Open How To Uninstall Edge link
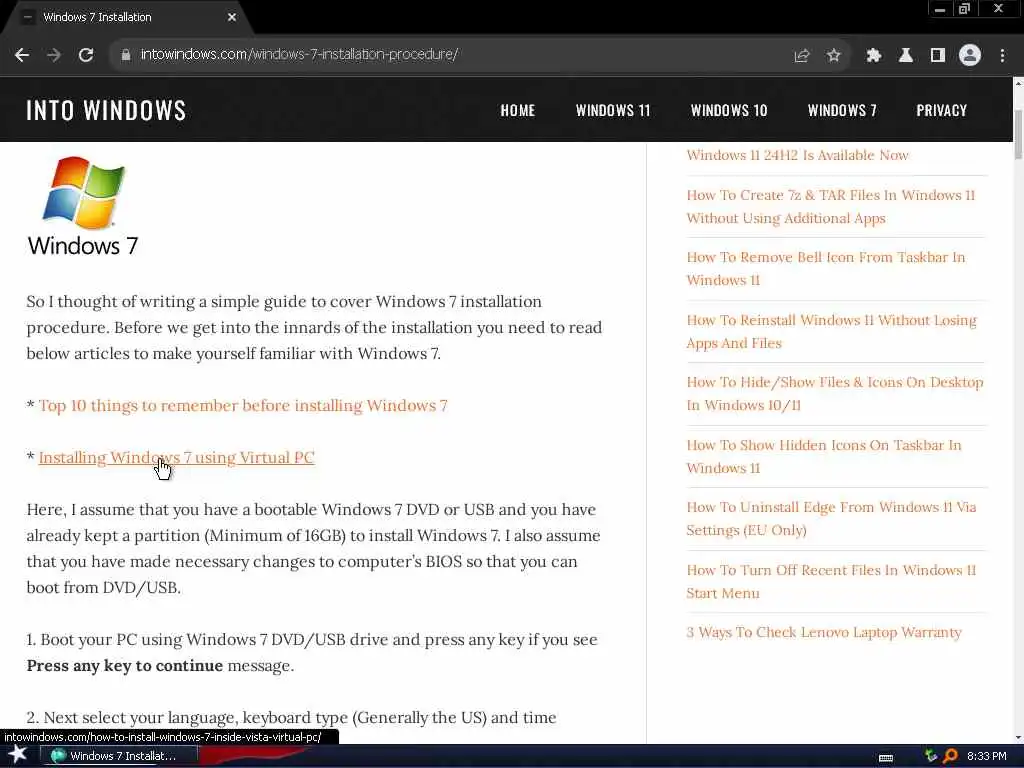Viewport: 1024px width, 768px height. click(831, 519)
